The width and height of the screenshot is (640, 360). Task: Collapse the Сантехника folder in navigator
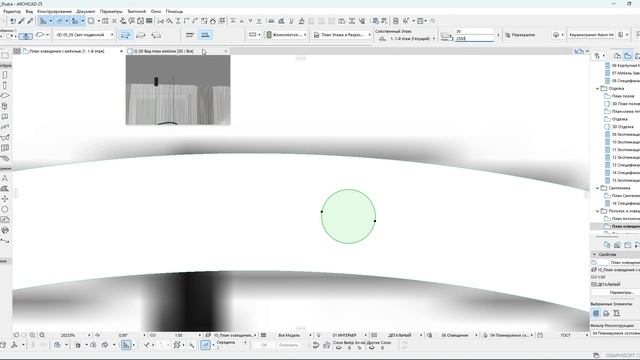(x=598, y=188)
